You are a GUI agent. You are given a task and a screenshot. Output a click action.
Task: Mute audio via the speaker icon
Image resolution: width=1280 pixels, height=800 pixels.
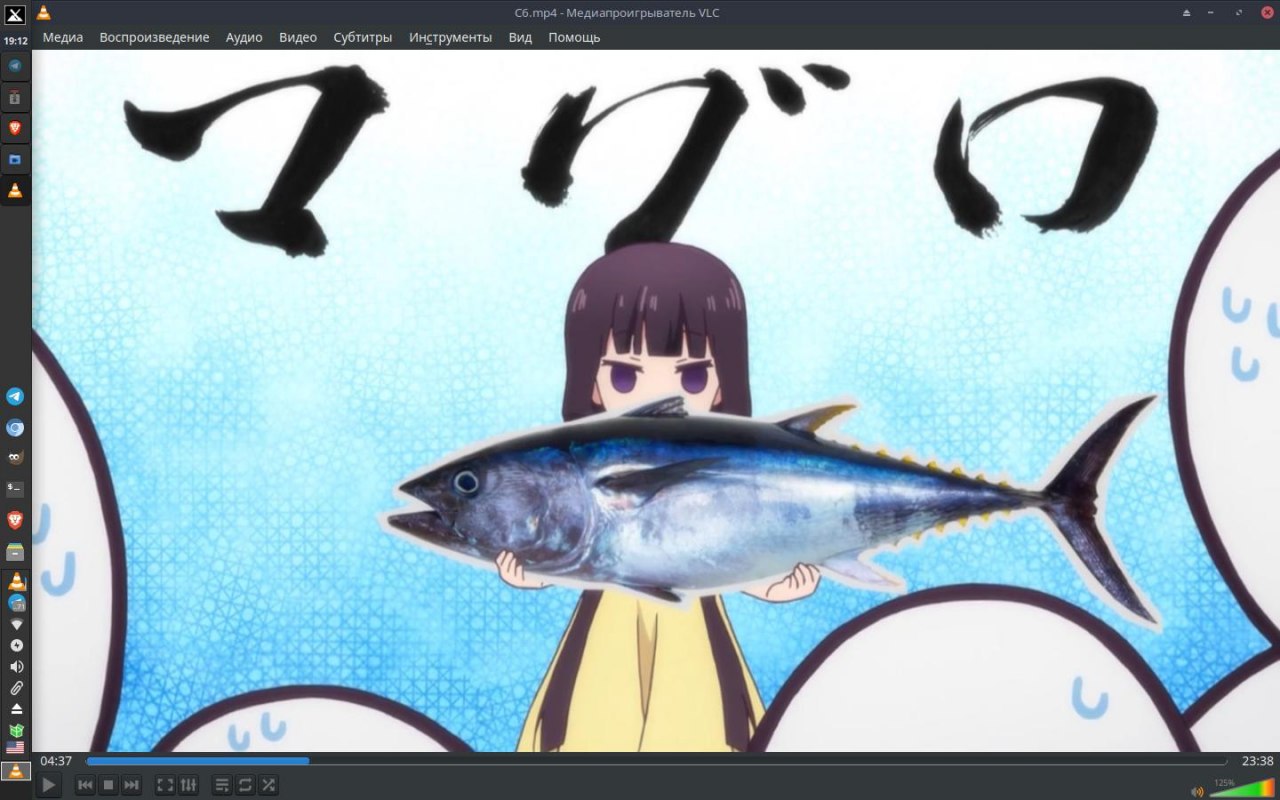(1197, 791)
